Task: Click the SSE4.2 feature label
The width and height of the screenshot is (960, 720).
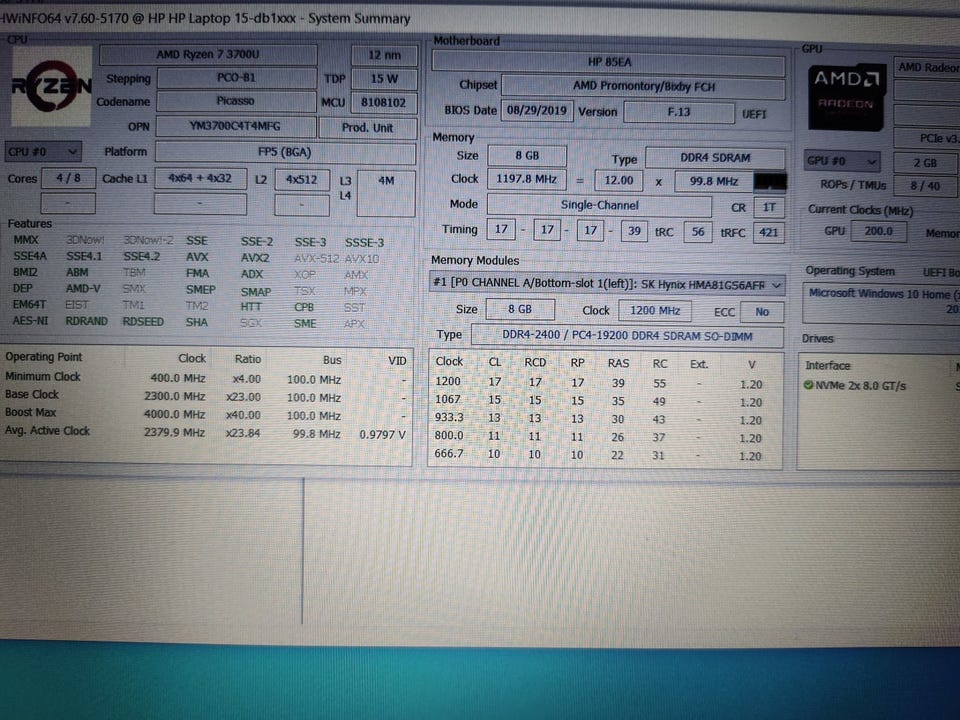Action: coord(141,256)
